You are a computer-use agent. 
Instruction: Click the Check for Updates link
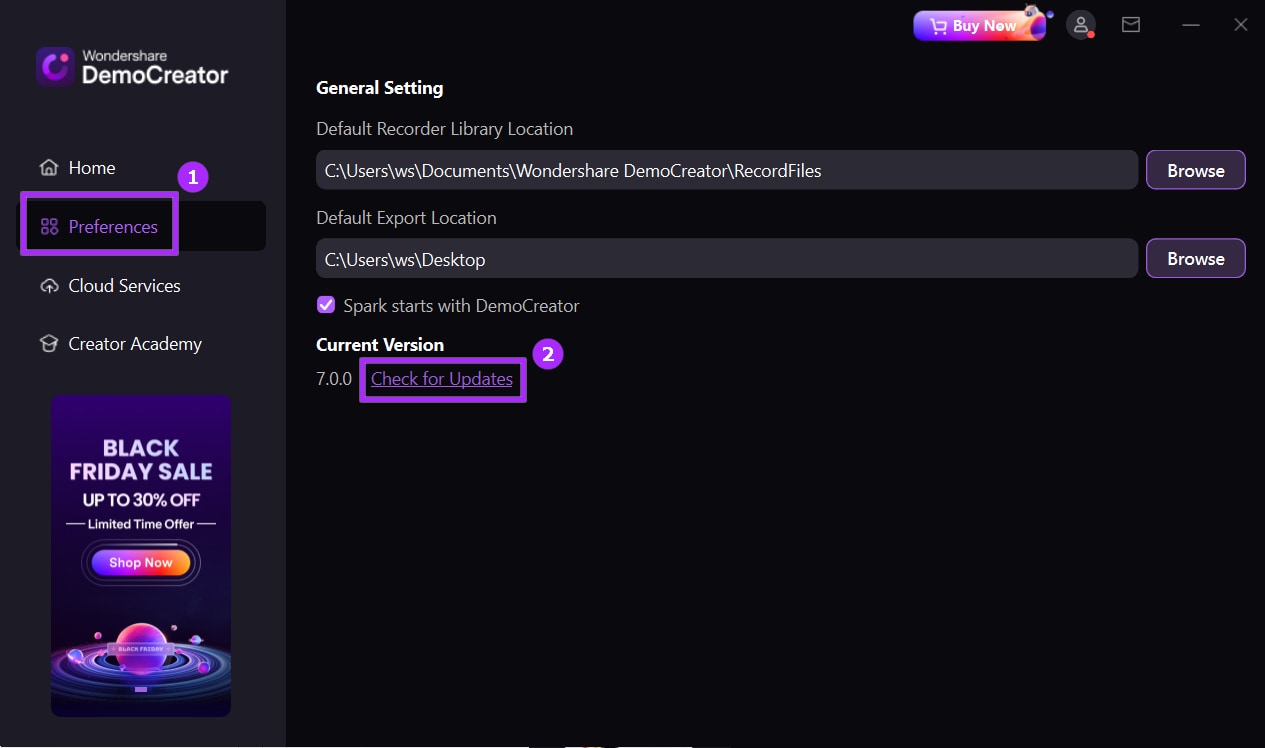(441, 379)
